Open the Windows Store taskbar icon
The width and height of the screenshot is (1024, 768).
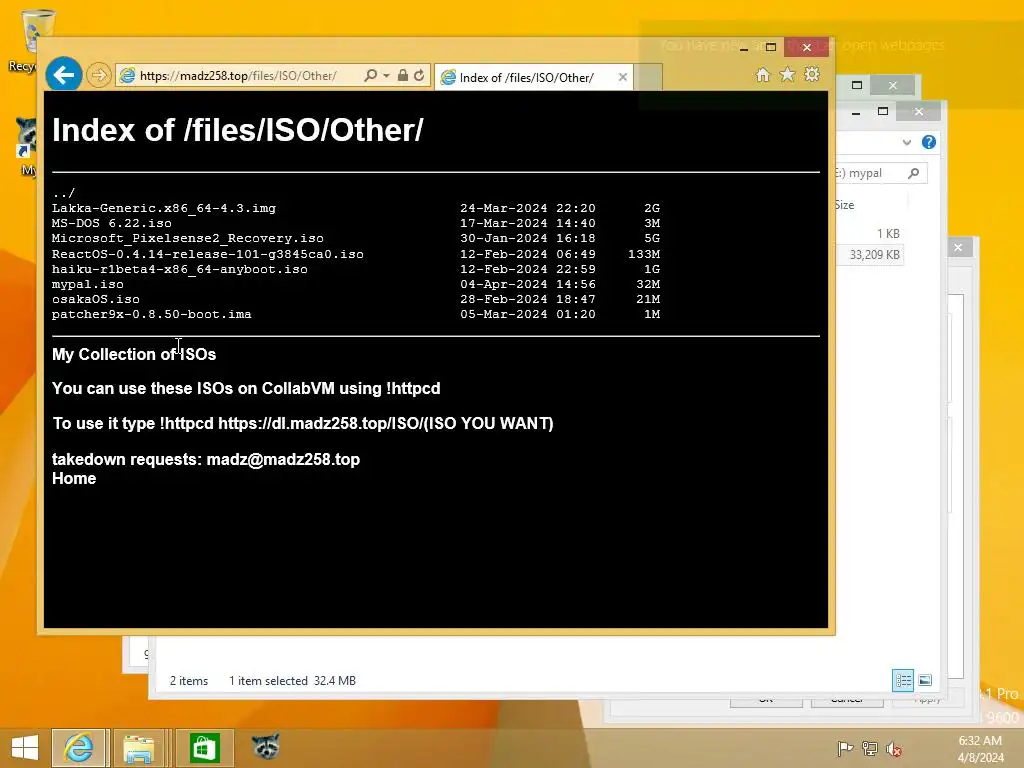pyautogui.click(x=204, y=748)
